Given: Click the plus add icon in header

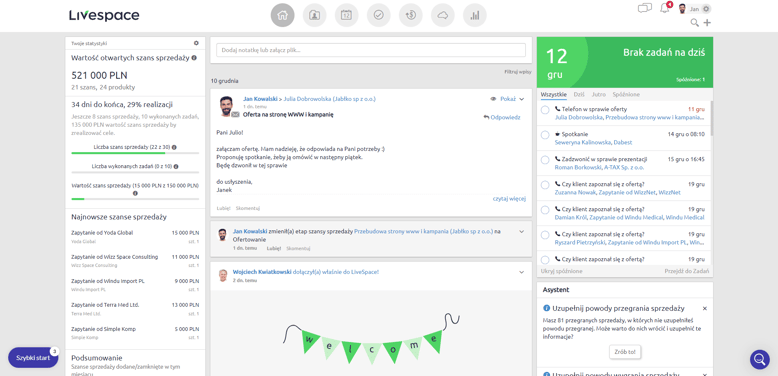Looking at the screenshot, I should (707, 22).
